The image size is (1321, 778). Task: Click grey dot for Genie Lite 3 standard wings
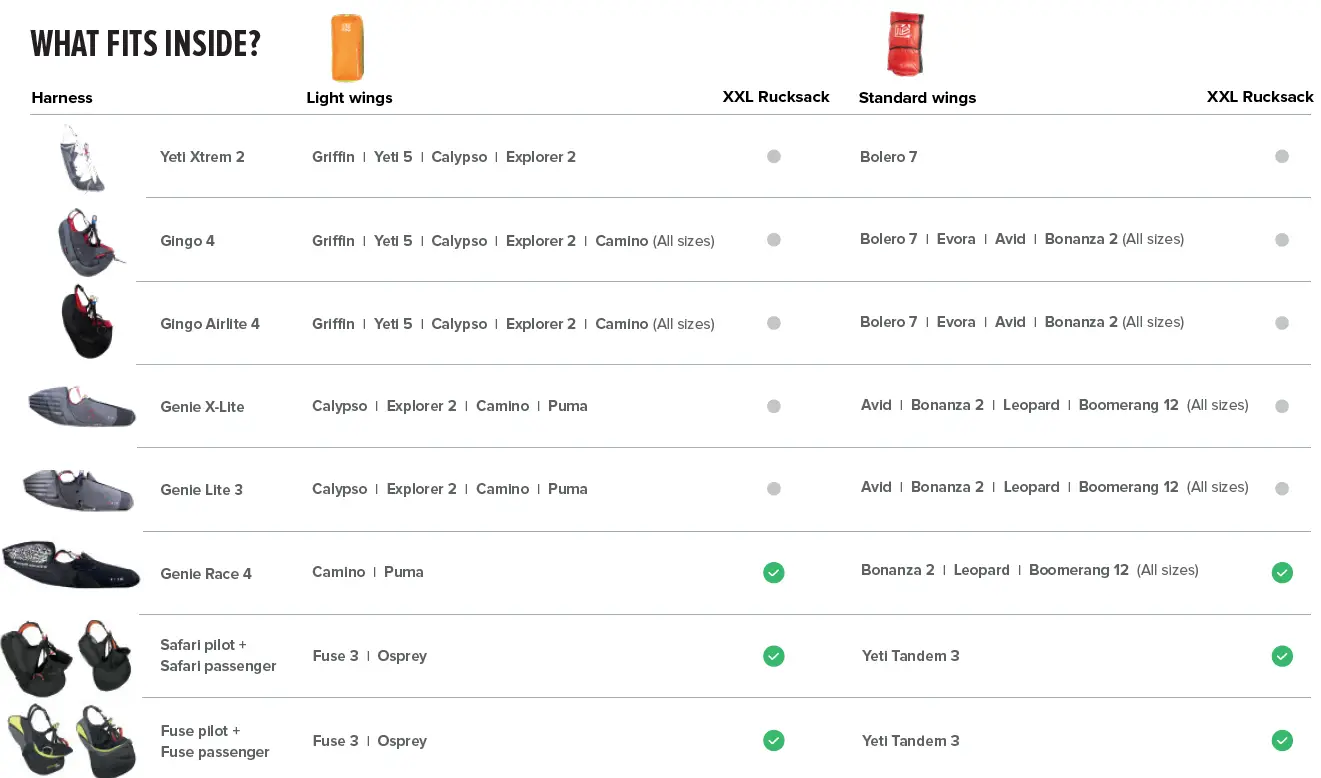point(1282,488)
